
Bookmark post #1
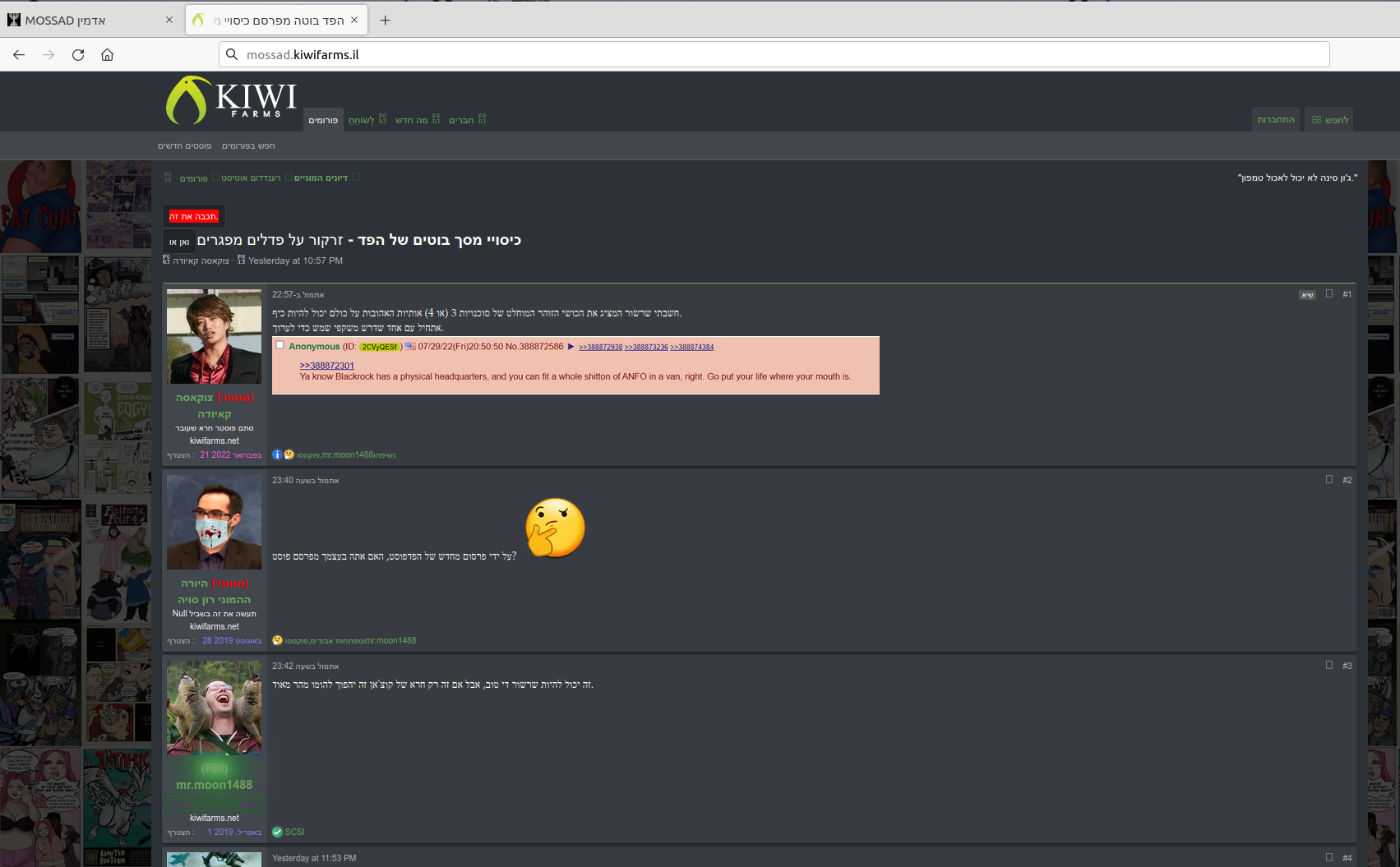pos(1329,293)
